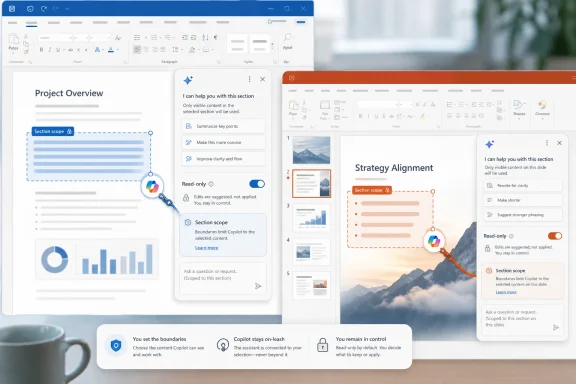This screenshot has height=384, width=576.
Task: Click Read-only info icon in Word panel
Action: click(211, 184)
